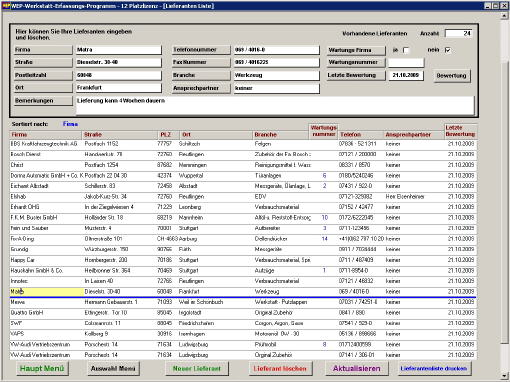The image size is (510, 382).
Task: Click the Bemerkungen label button
Action: pyautogui.click(x=43, y=101)
